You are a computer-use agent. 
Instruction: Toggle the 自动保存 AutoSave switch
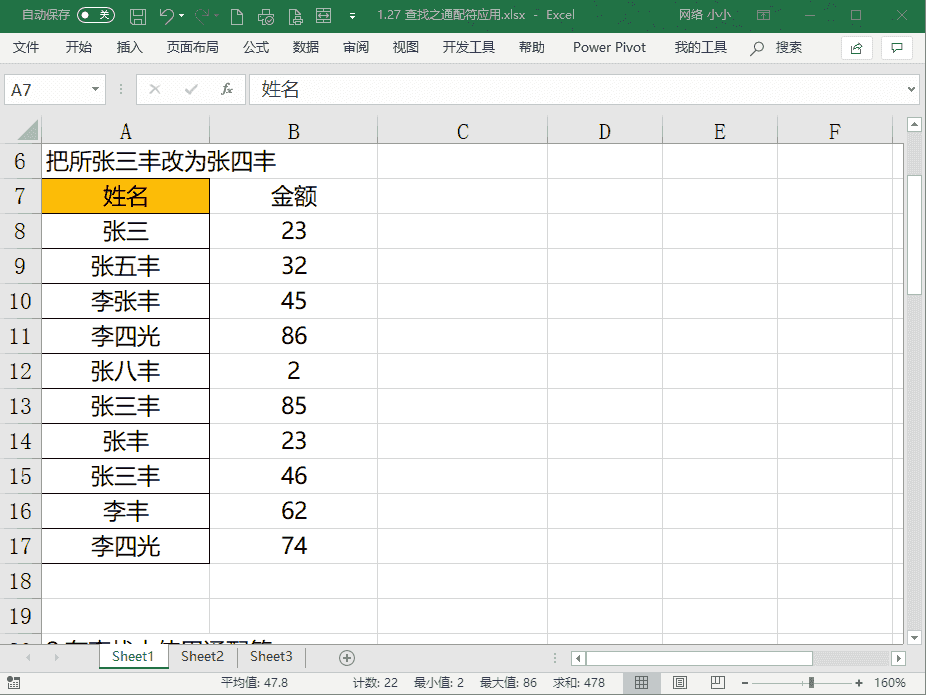[96, 15]
